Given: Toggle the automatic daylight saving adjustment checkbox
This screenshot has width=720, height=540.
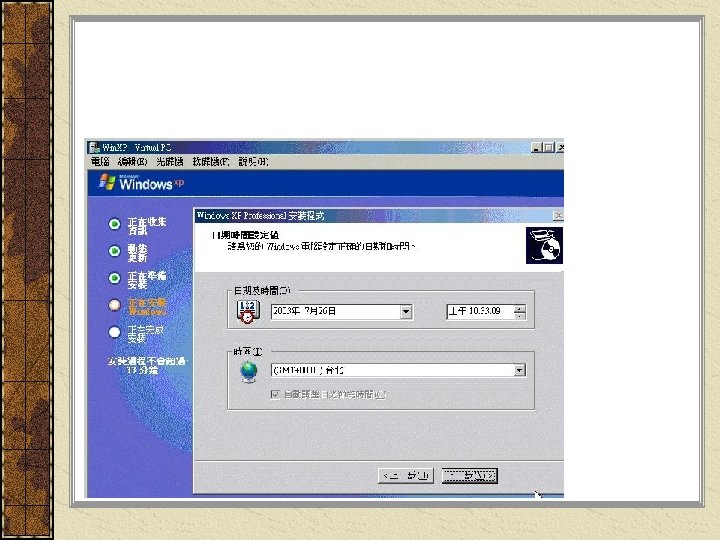Looking at the screenshot, I should tap(275, 394).
